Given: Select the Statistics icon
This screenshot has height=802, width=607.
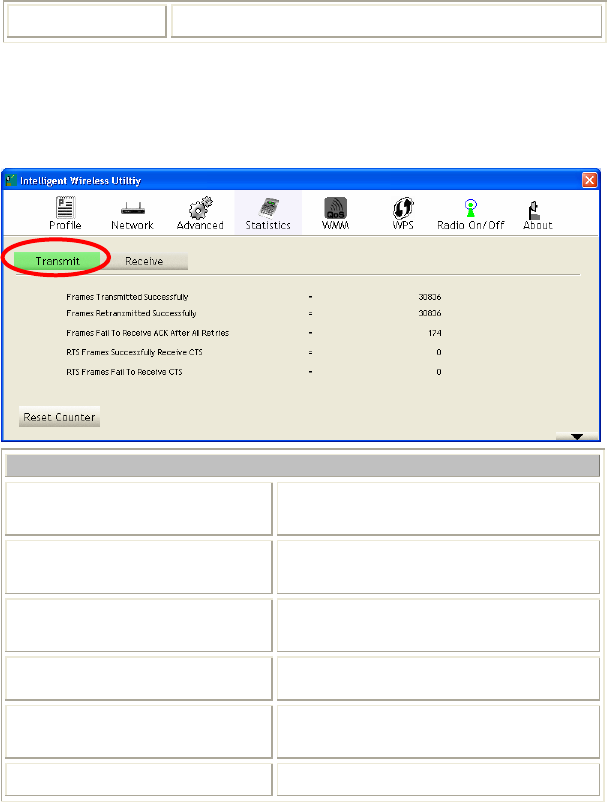Looking at the screenshot, I should click(268, 213).
